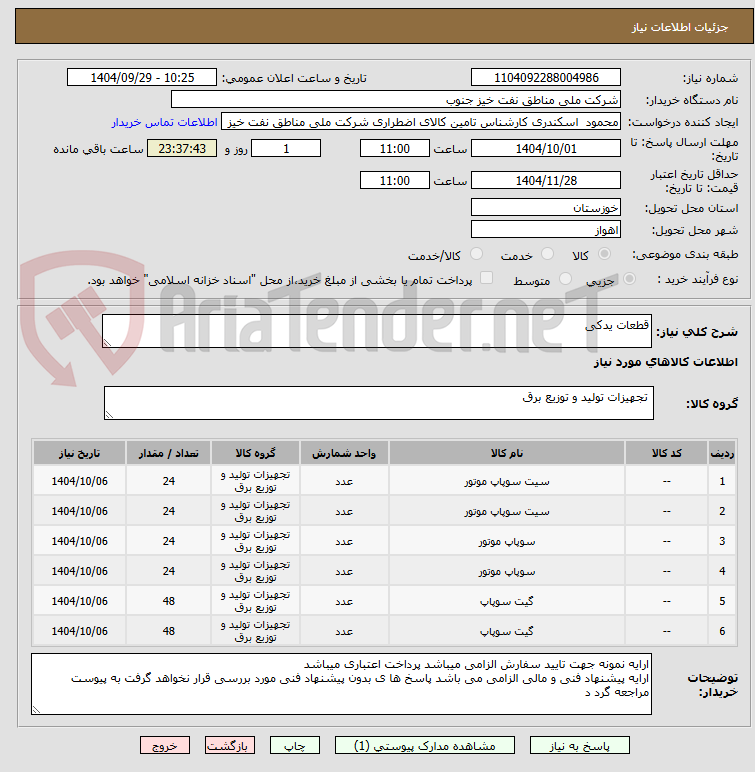
Task: Click the نام کالا column header
Action: pyautogui.click(x=507, y=453)
